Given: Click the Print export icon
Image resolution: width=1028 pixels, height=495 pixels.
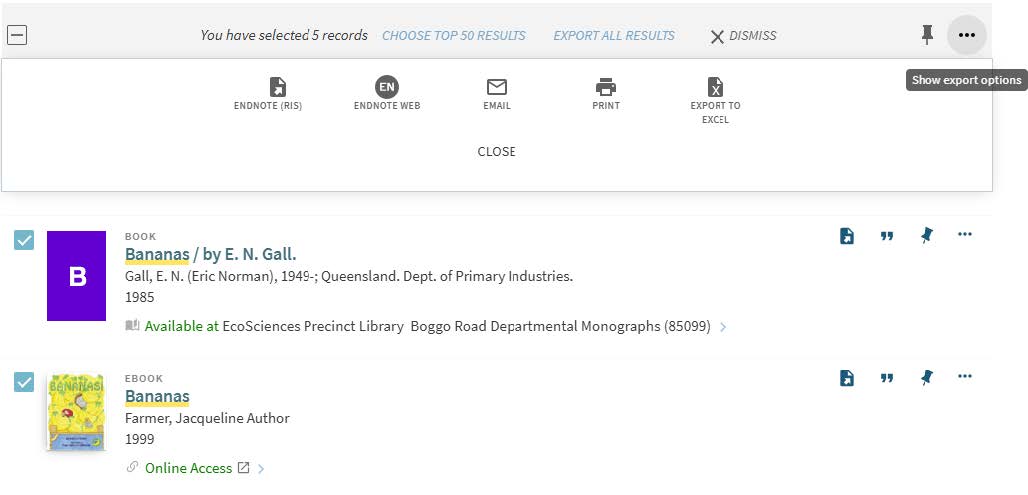Looking at the screenshot, I should (605, 88).
